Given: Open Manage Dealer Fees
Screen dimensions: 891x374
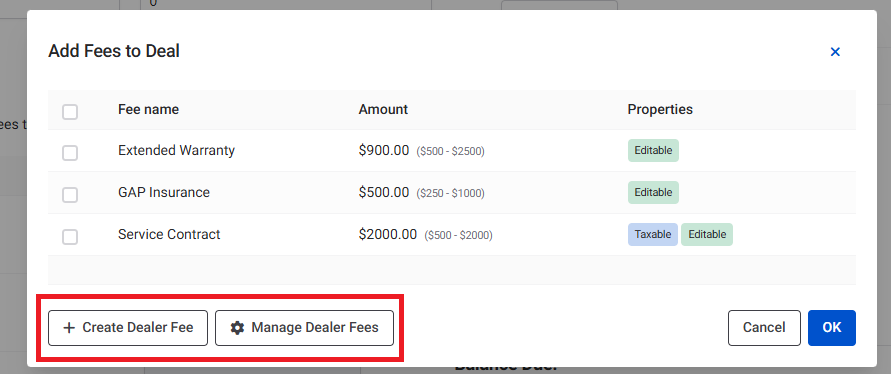Looking at the screenshot, I should pyautogui.click(x=304, y=328).
